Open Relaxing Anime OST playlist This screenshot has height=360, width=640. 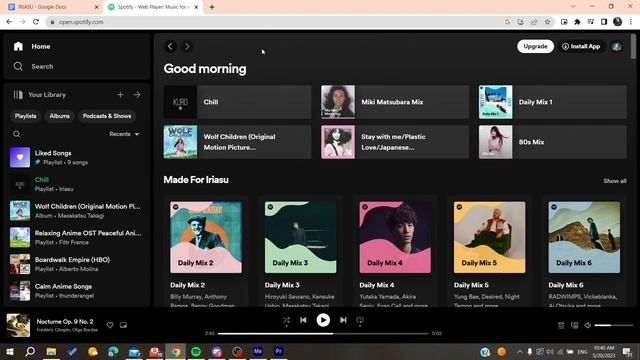click(x=76, y=238)
